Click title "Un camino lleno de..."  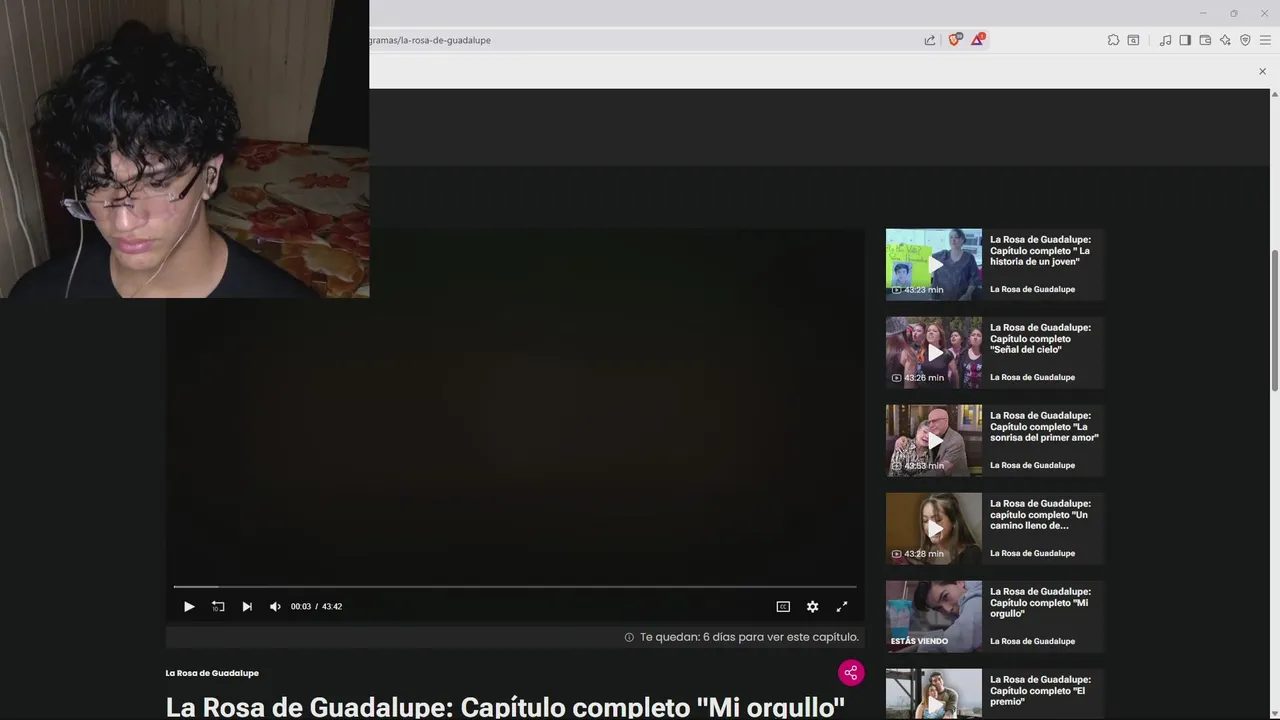click(x=1040, y=514)
